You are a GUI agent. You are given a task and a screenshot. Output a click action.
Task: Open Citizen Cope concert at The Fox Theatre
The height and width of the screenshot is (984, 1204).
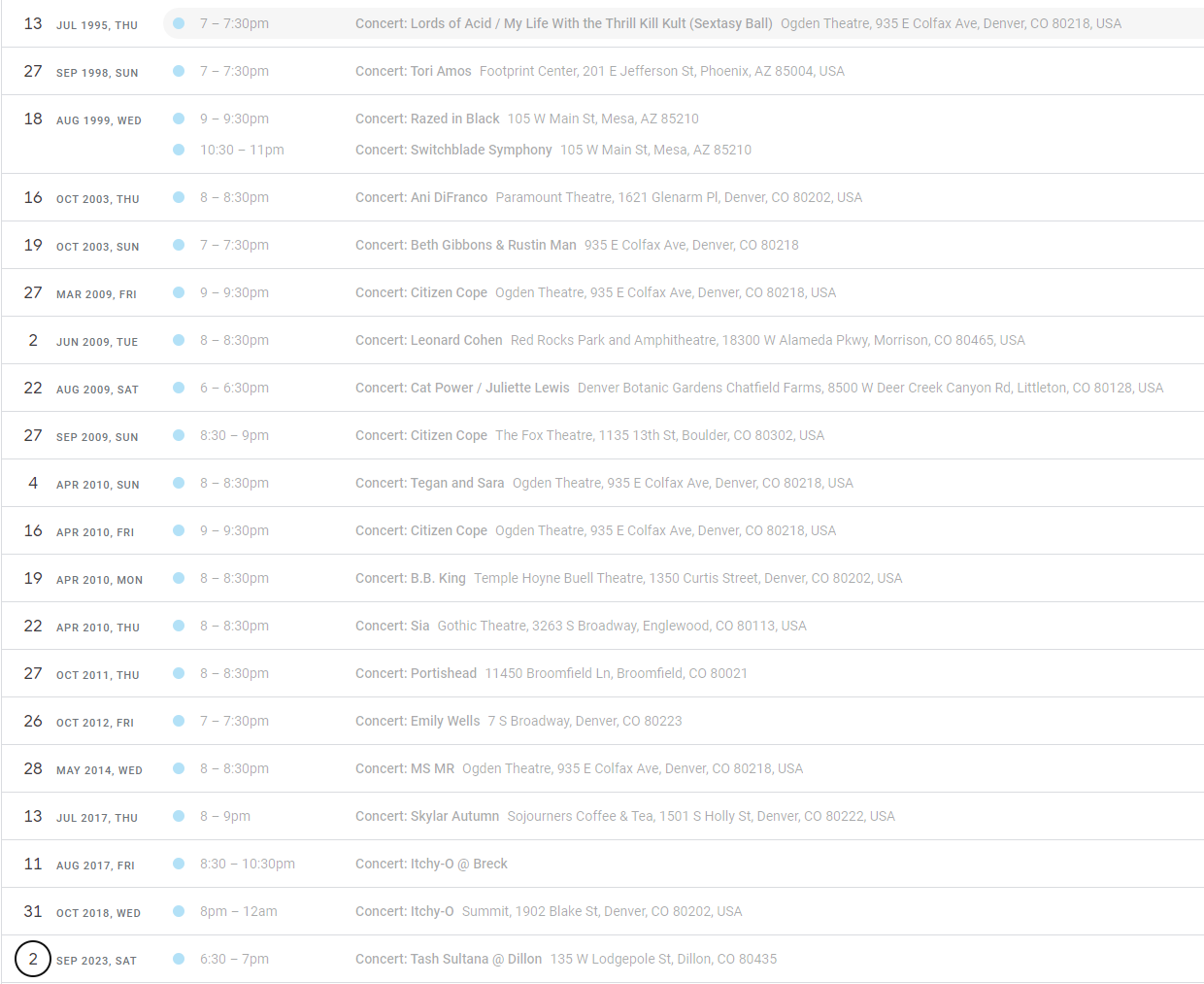click(x=421, y=435)
